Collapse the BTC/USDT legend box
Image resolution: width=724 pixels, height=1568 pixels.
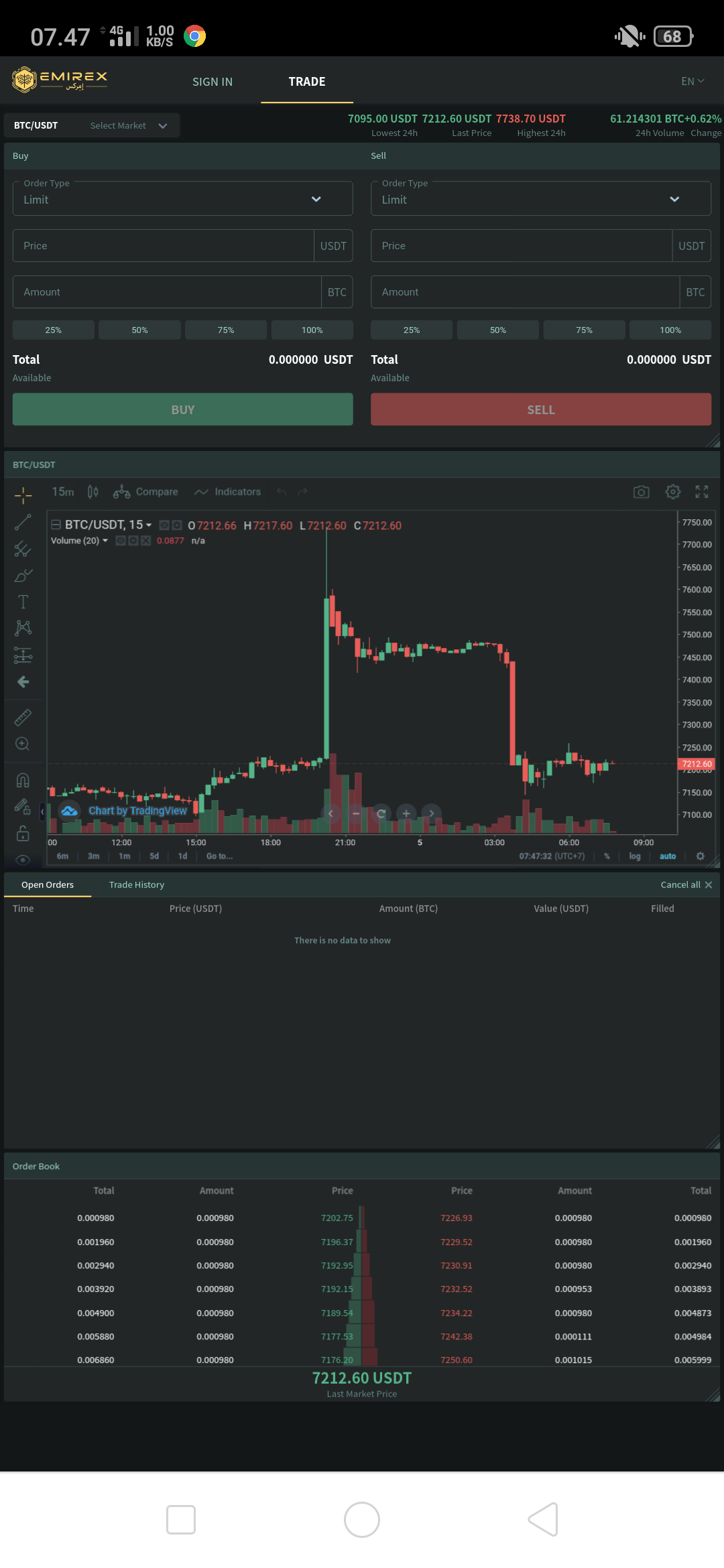click(x=56, y=525)
